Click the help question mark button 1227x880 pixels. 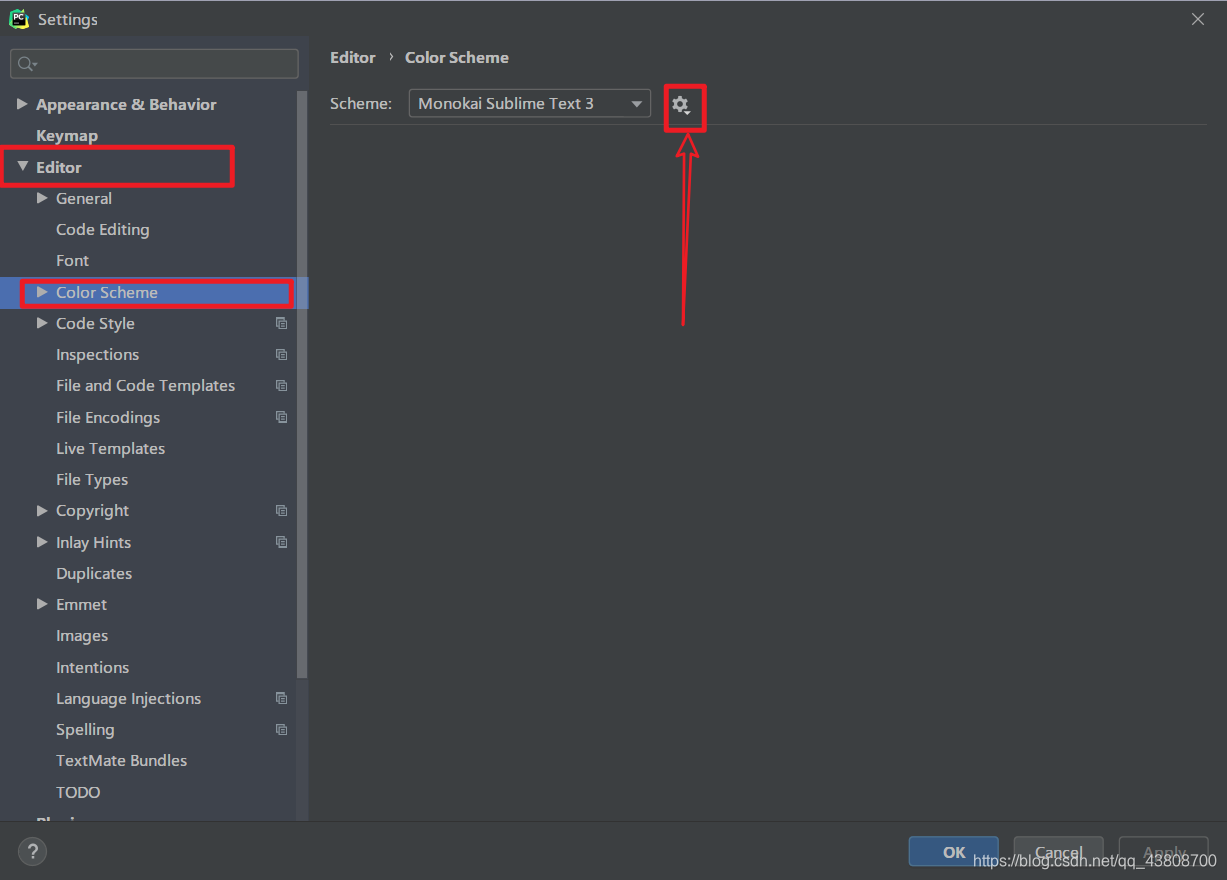pyautogui.click(x=33, y=852)
